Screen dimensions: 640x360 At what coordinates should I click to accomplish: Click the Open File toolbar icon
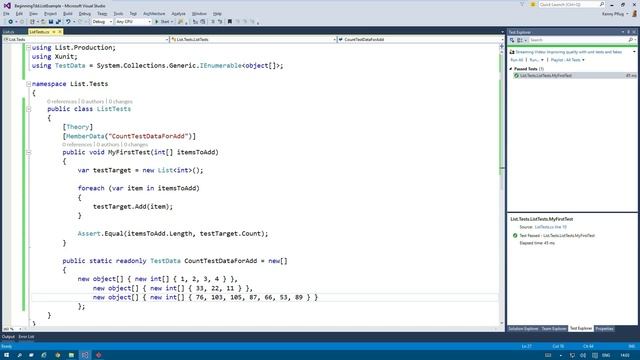[x=43, y=22]
